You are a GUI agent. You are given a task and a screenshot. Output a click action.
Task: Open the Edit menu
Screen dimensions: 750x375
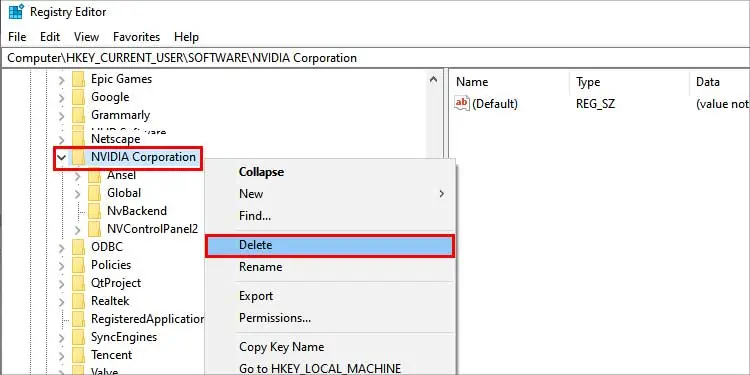[x=50, y=37]
